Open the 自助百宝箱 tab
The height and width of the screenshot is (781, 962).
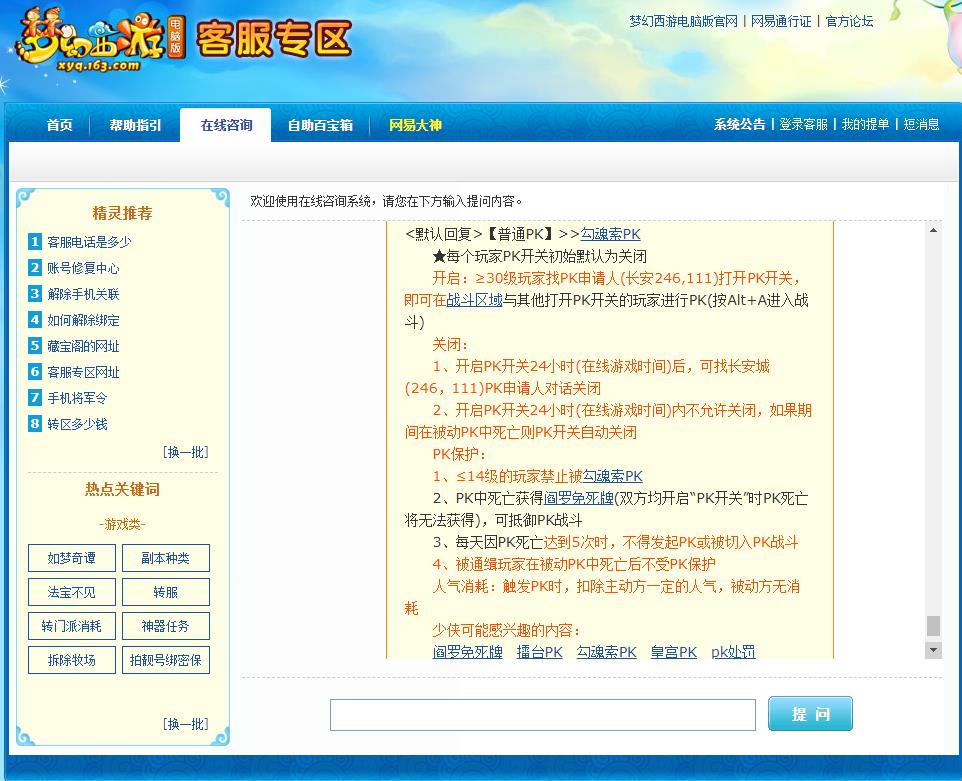(319, 126)
